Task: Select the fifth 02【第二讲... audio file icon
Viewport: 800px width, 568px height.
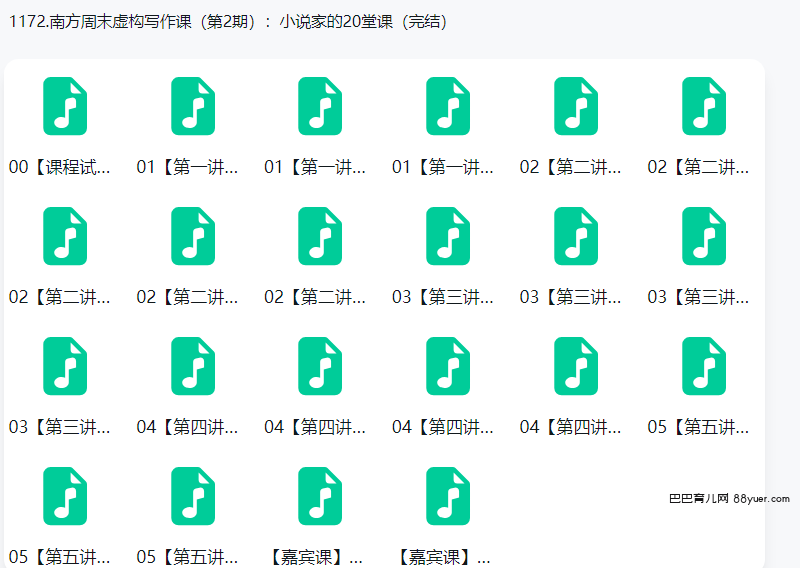Action: 320,236
